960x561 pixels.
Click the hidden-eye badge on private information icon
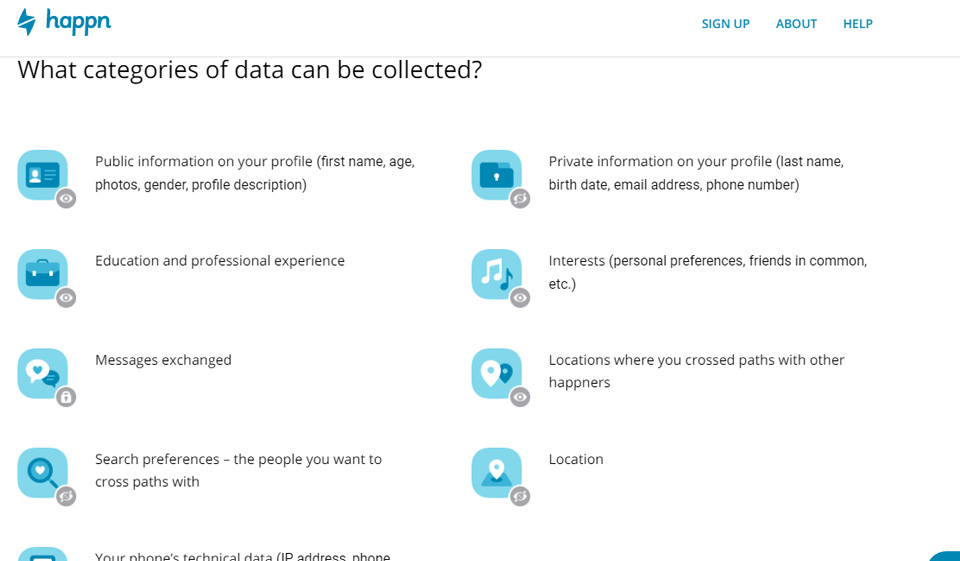tap(520, 199)
